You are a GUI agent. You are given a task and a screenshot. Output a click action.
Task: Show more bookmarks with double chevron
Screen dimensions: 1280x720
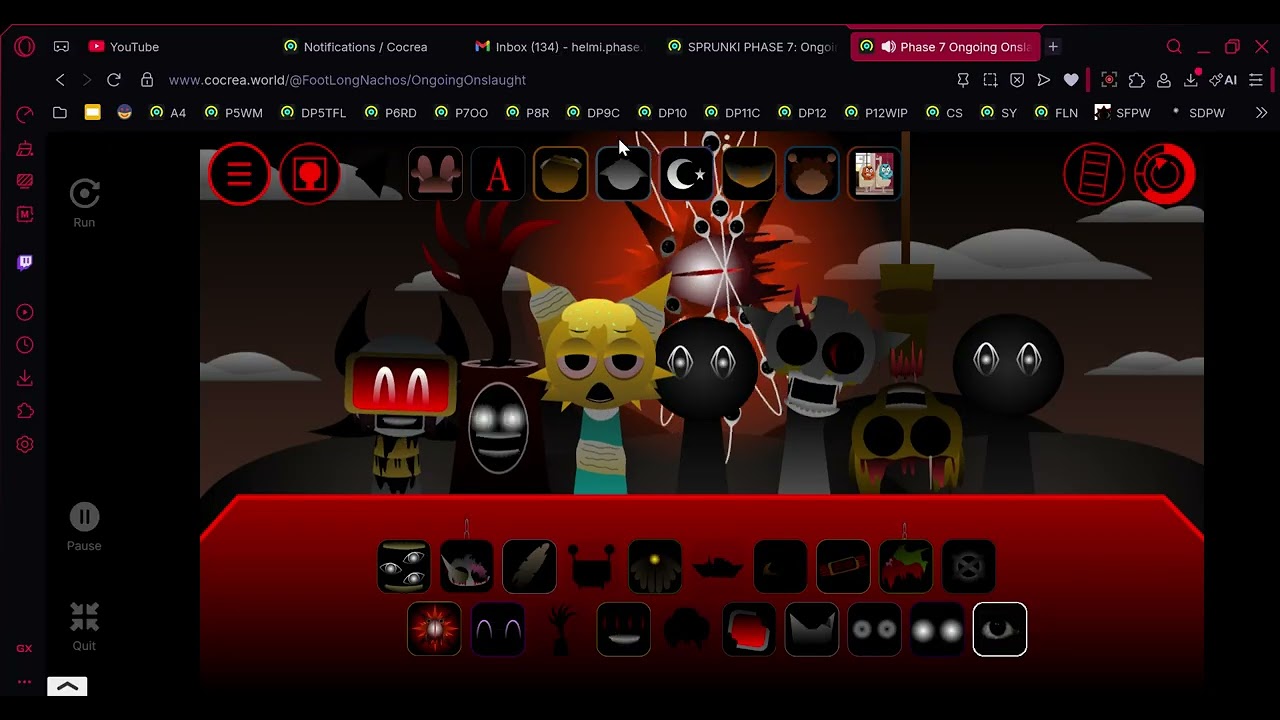(x=1261, y=113)
